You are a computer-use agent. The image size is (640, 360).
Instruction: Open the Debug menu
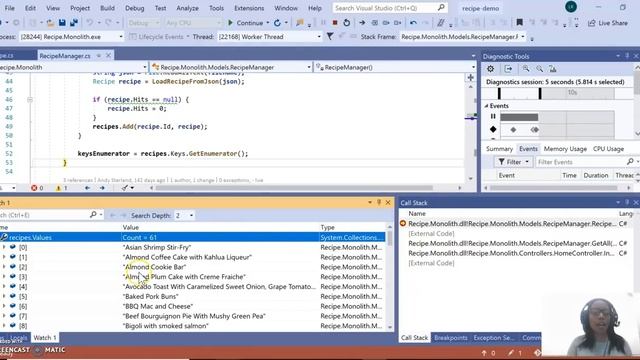click(134, 8)
